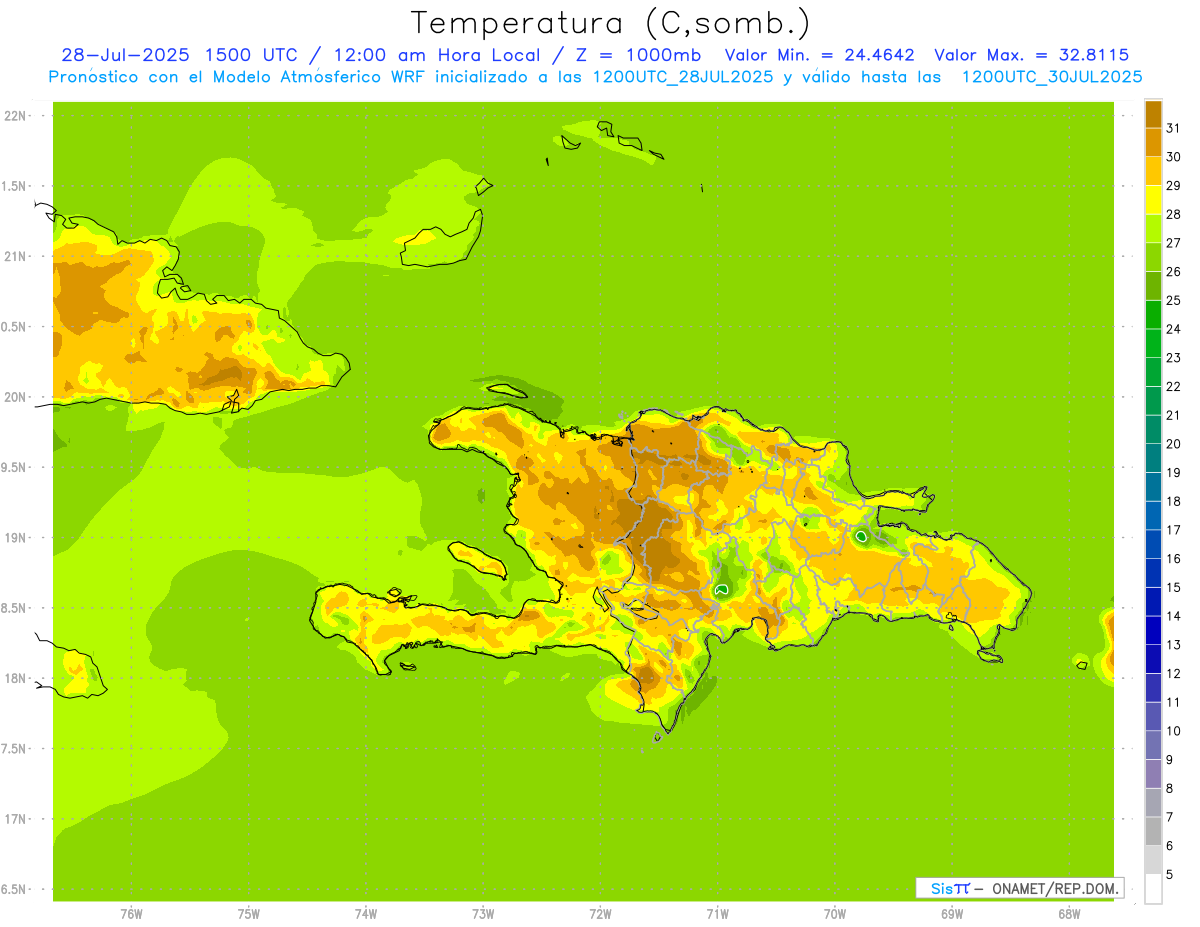
Task: Click legend value "5"
Action: point(1169,874)
